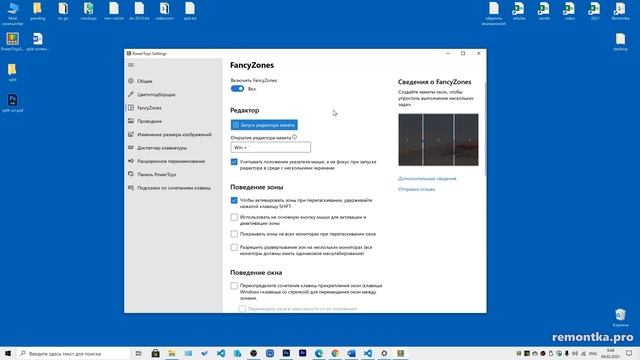Open Task View from the taskbar
Viewport: 640px width, 360px height.
[139, 353]
